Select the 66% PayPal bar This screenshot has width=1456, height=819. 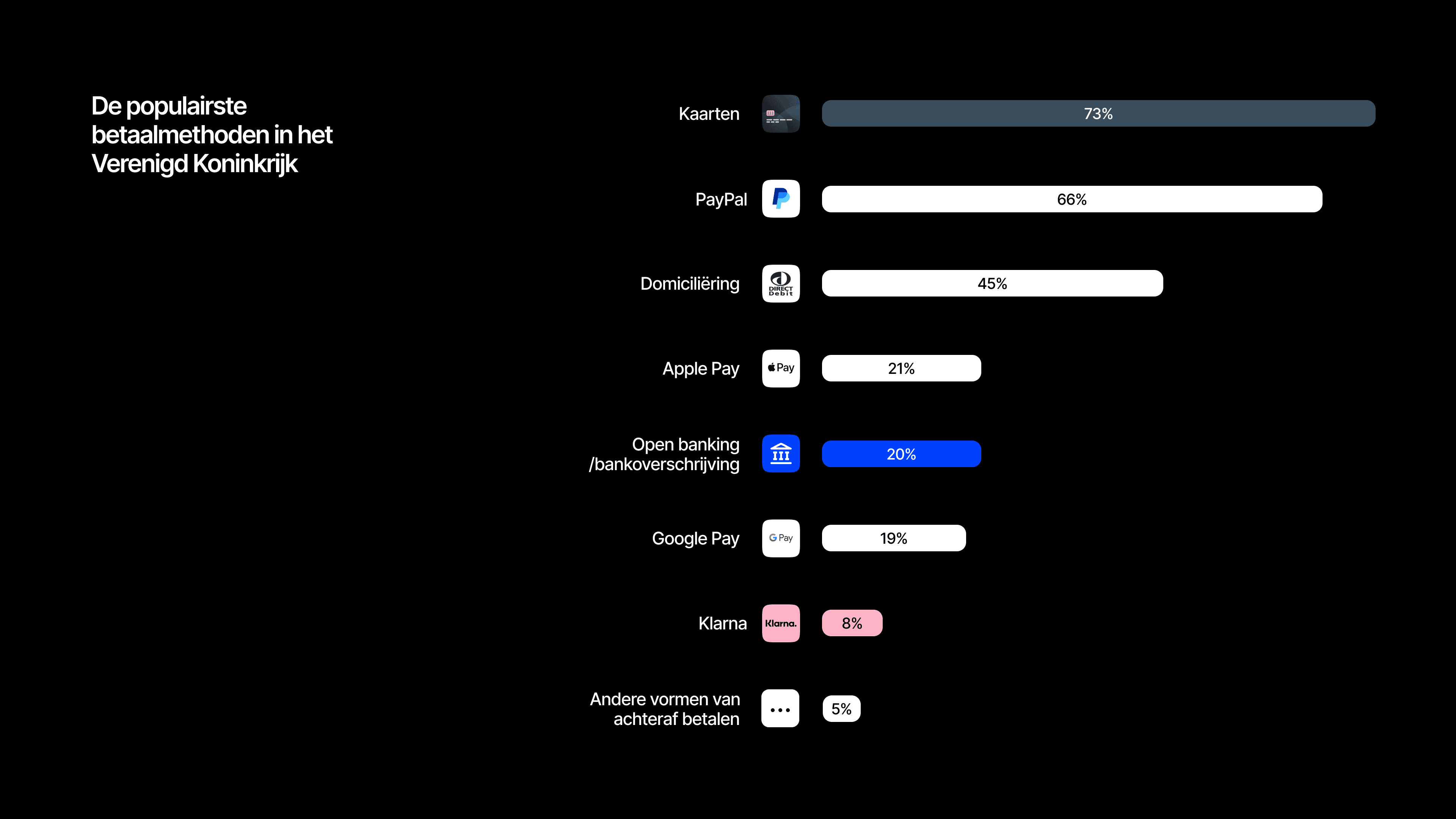coord(1072,199)
